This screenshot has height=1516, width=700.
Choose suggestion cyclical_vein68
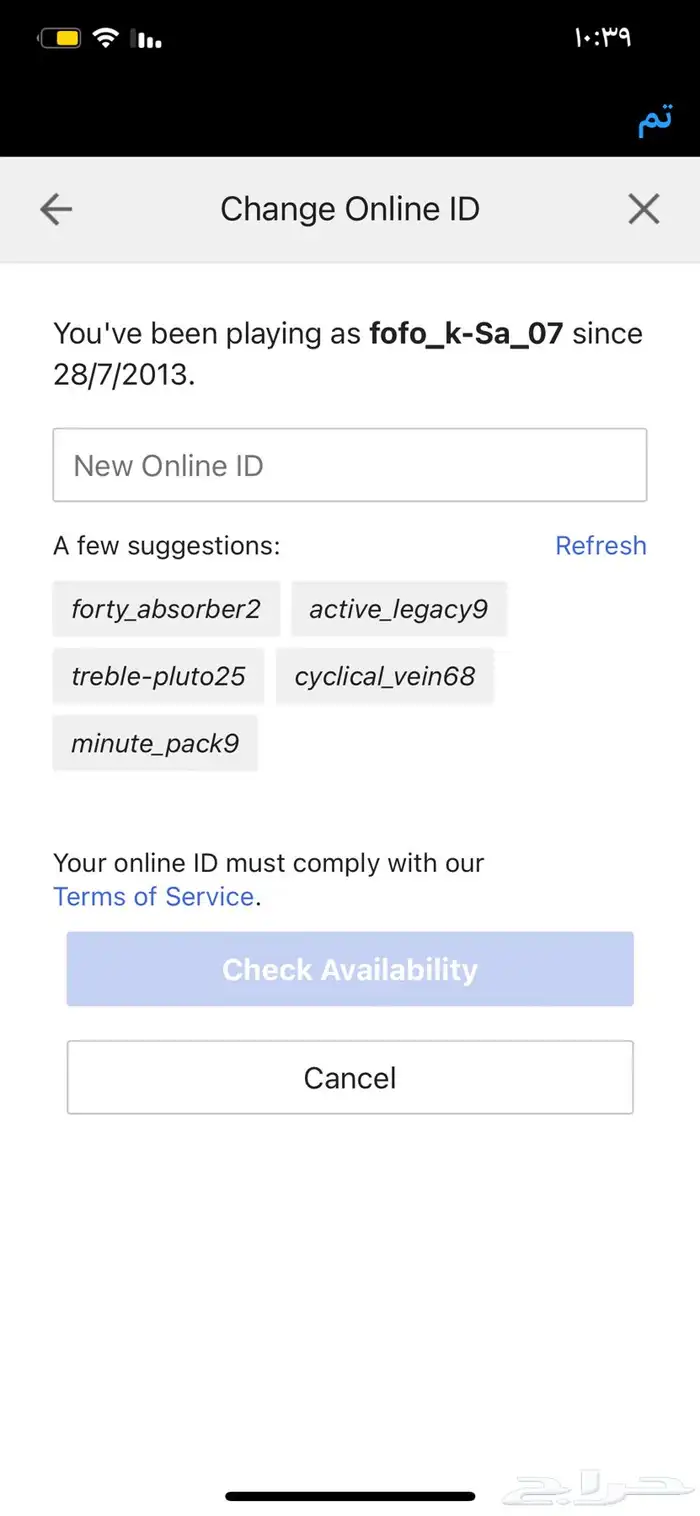tap(385, 676)
